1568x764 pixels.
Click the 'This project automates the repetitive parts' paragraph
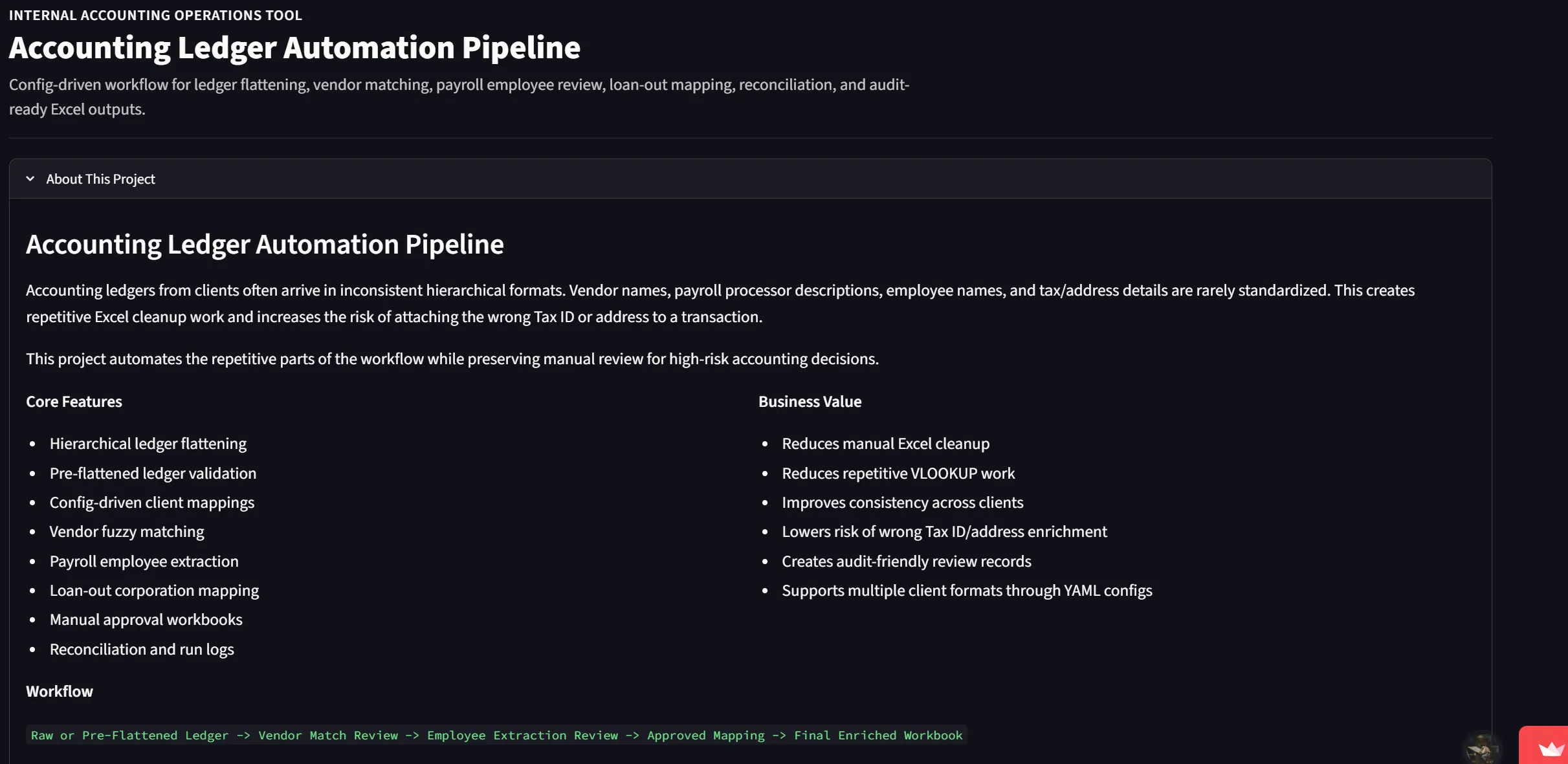(452, 358)
